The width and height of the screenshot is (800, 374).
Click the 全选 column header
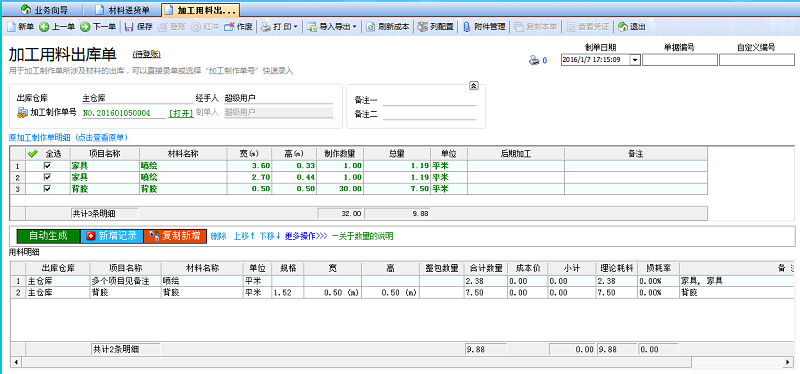tap(48, 153)
